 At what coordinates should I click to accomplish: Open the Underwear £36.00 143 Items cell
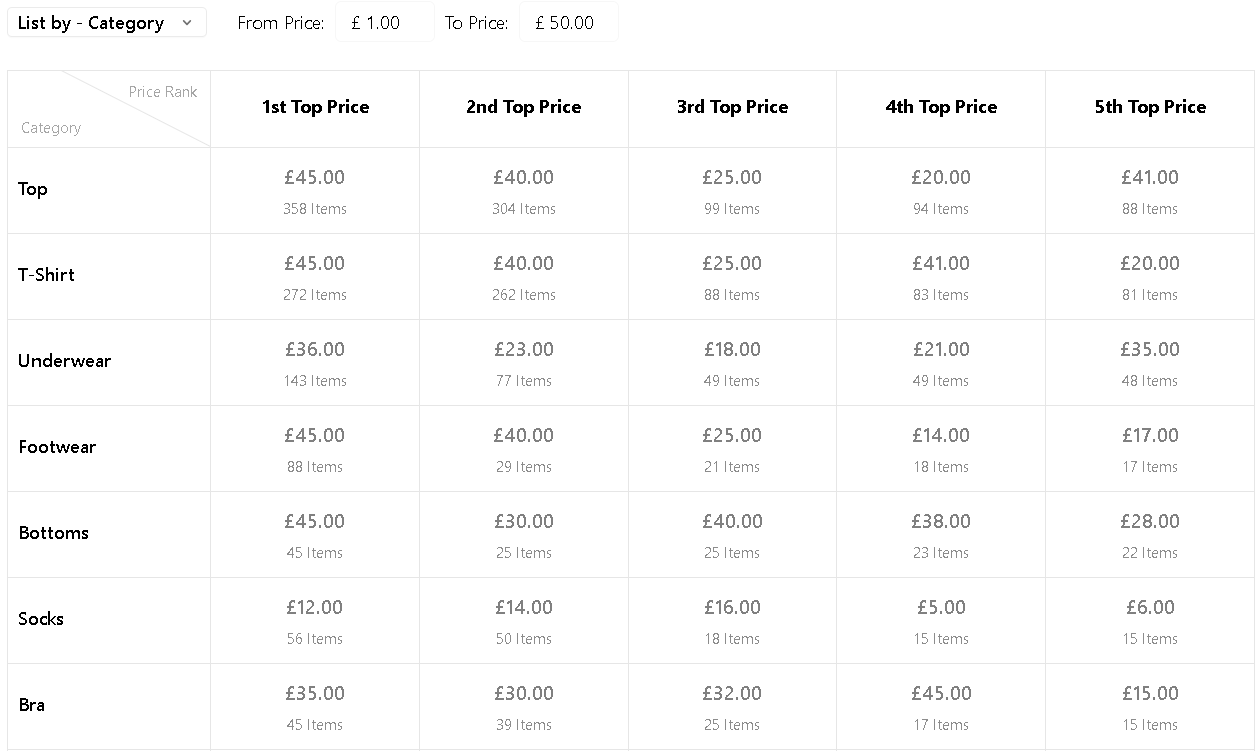tap(315, 363)
